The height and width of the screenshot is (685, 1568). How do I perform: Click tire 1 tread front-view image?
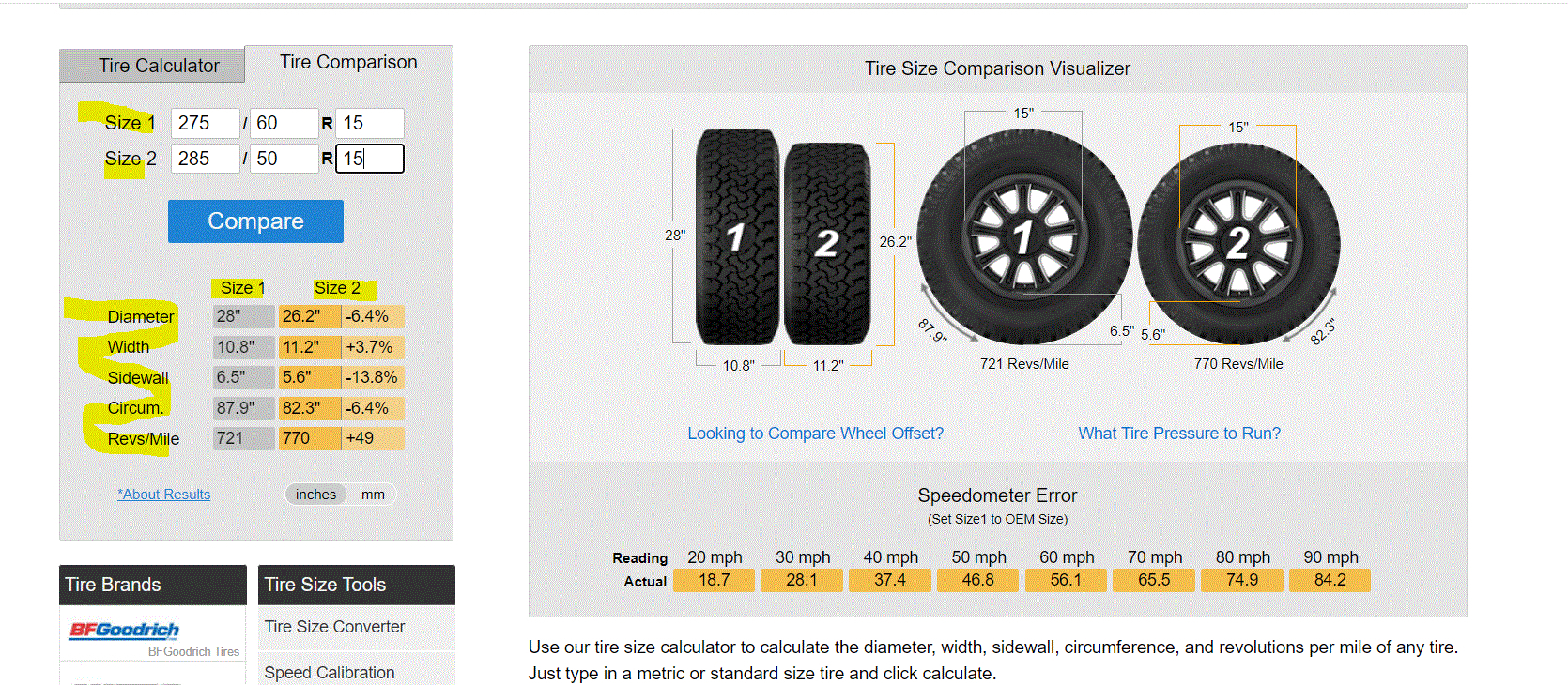pos(737,237)
